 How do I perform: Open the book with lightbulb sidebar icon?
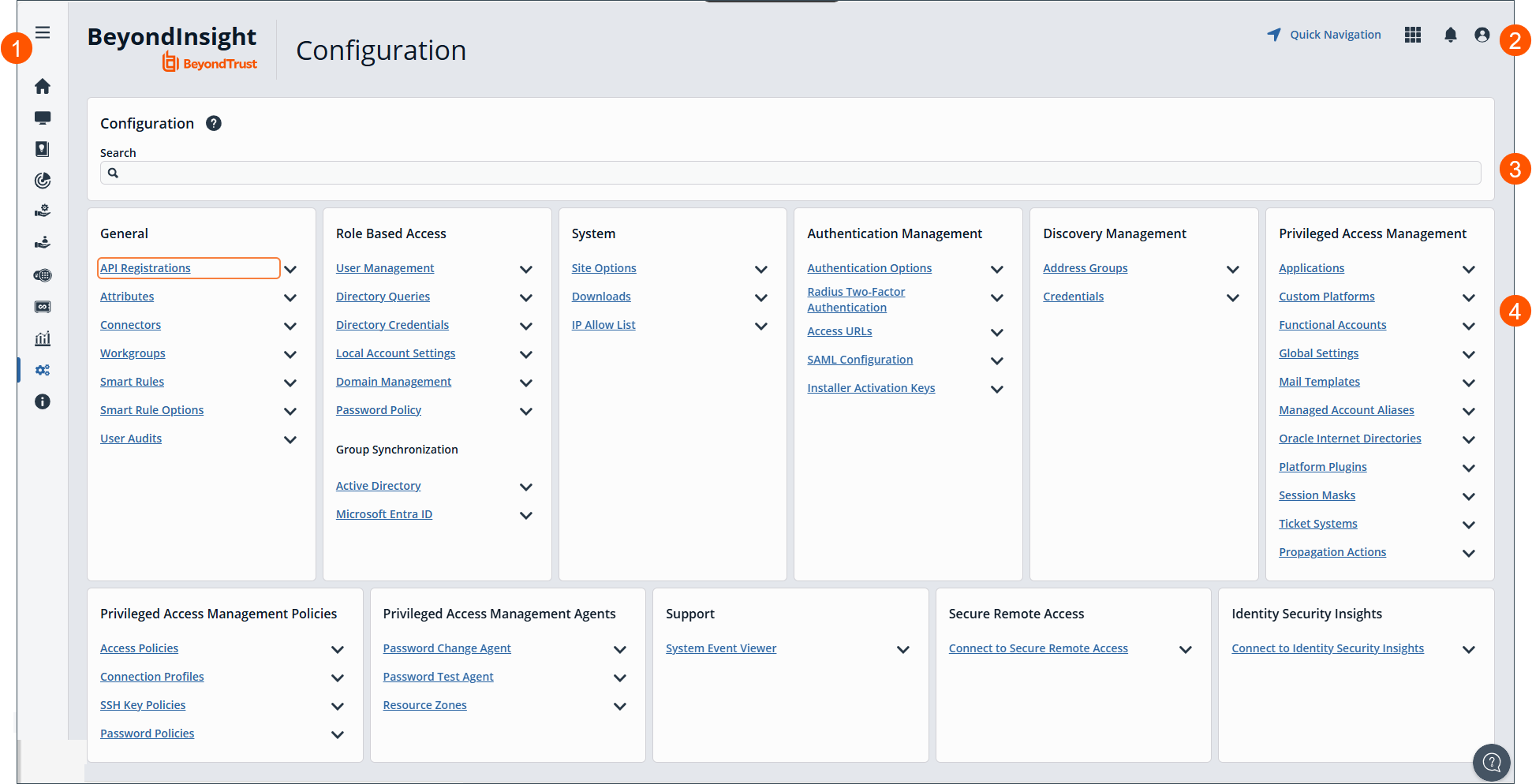[x=43, y=149]
